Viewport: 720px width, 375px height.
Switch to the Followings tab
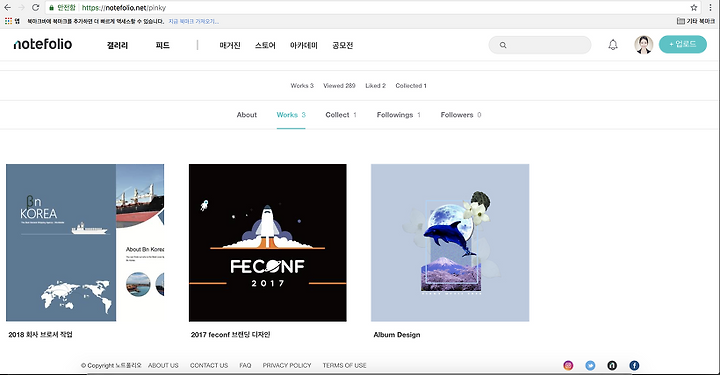click(x=399, y=115)
